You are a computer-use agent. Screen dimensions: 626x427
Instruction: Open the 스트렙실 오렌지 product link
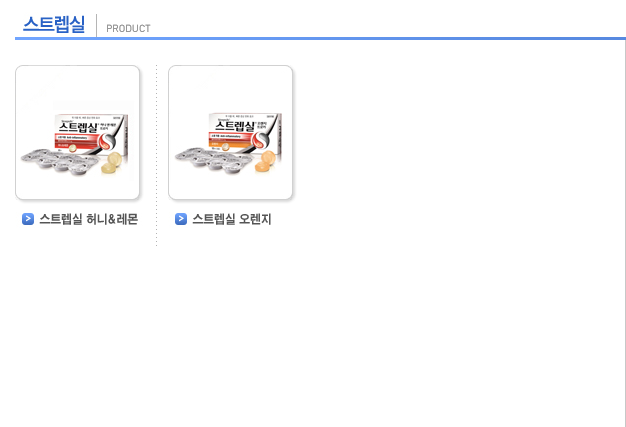tap(232, 219)
